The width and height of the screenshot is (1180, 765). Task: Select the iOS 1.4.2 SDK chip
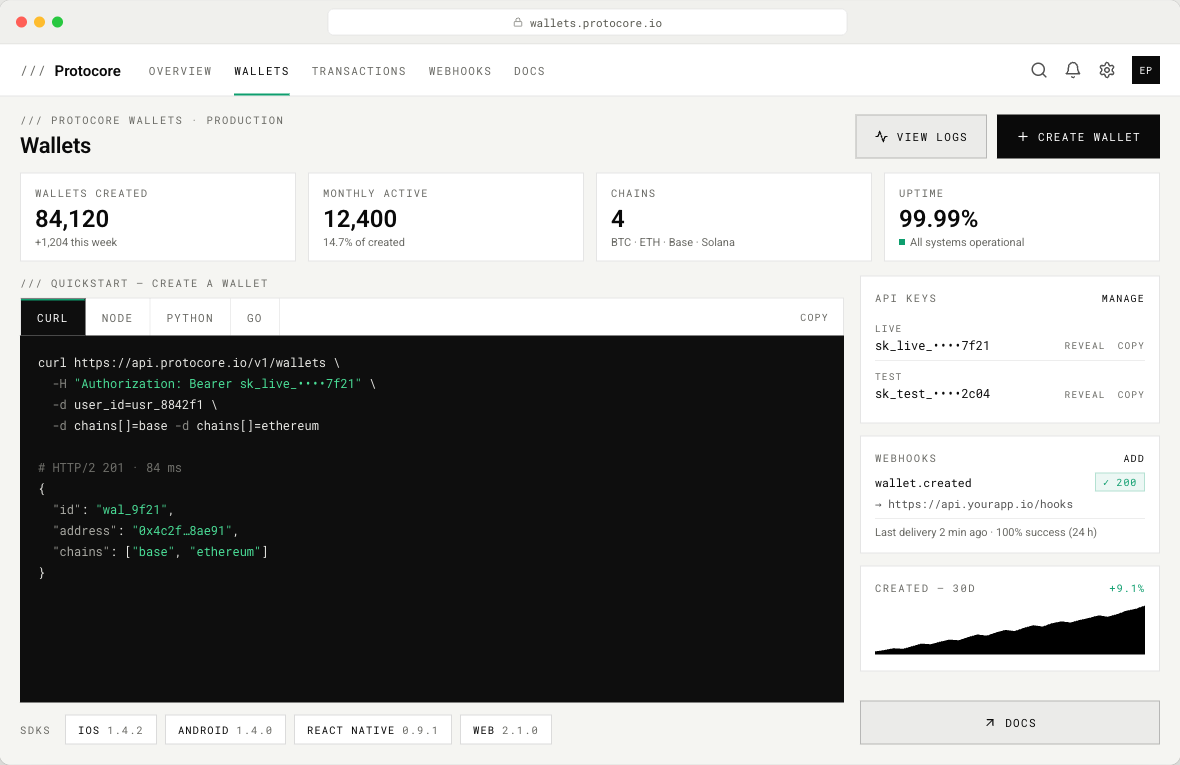[111, 730]
